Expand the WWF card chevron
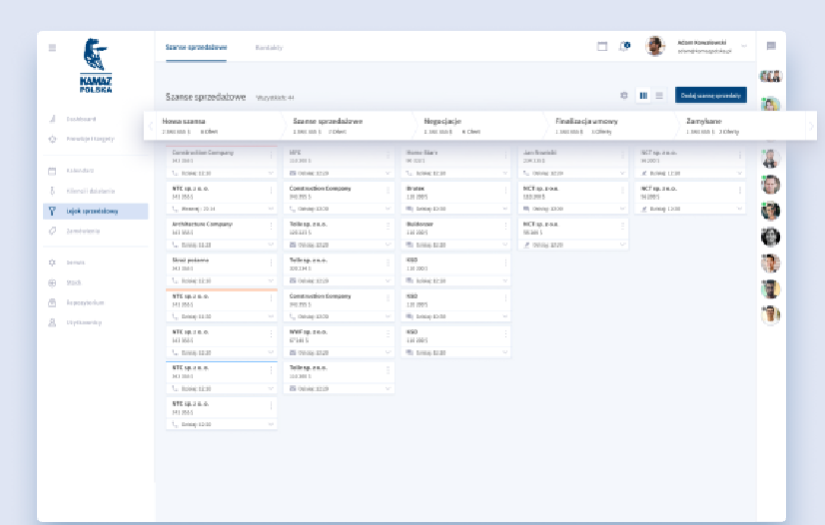Image resolution: width=825 pixels, height=525 pixels. point(388,352)
